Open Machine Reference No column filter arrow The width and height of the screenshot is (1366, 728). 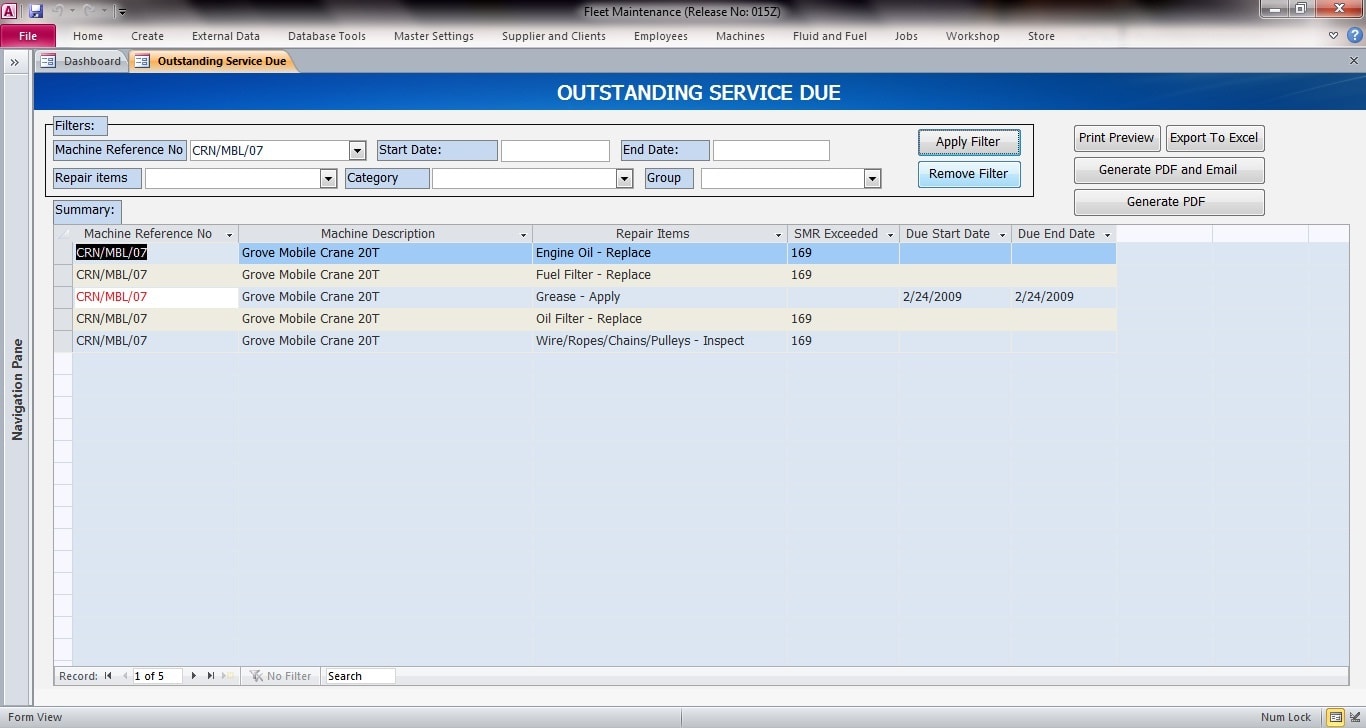[229, 234]
